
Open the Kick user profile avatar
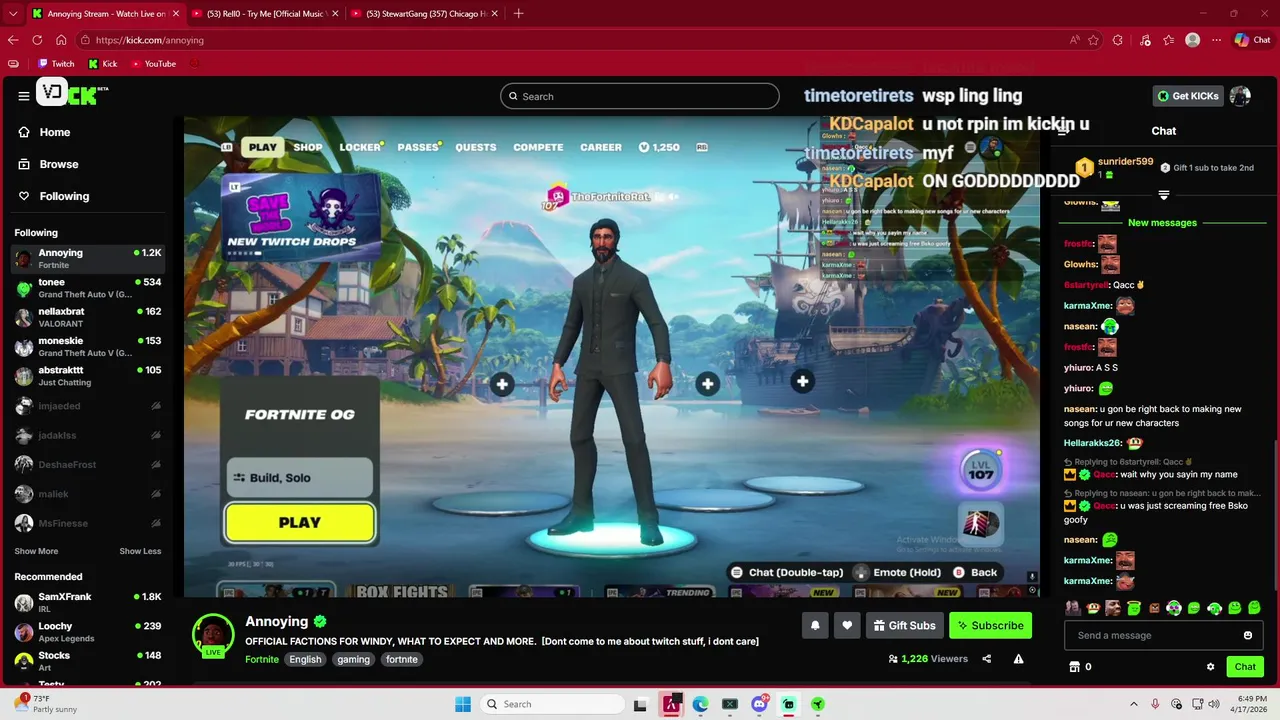pyautogui.click(x=1240, y=96)
